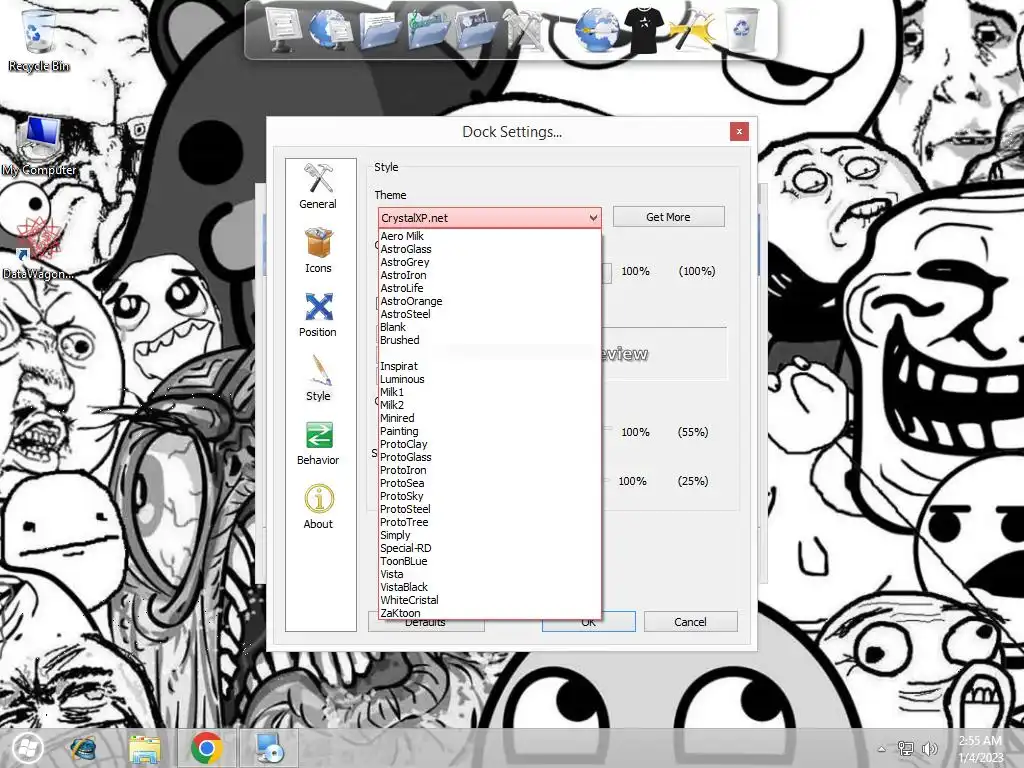The height and width of the screenshot is (768, 1024).
Task: Open documents folder icon in the dock
Action: [x=379, y=29]
